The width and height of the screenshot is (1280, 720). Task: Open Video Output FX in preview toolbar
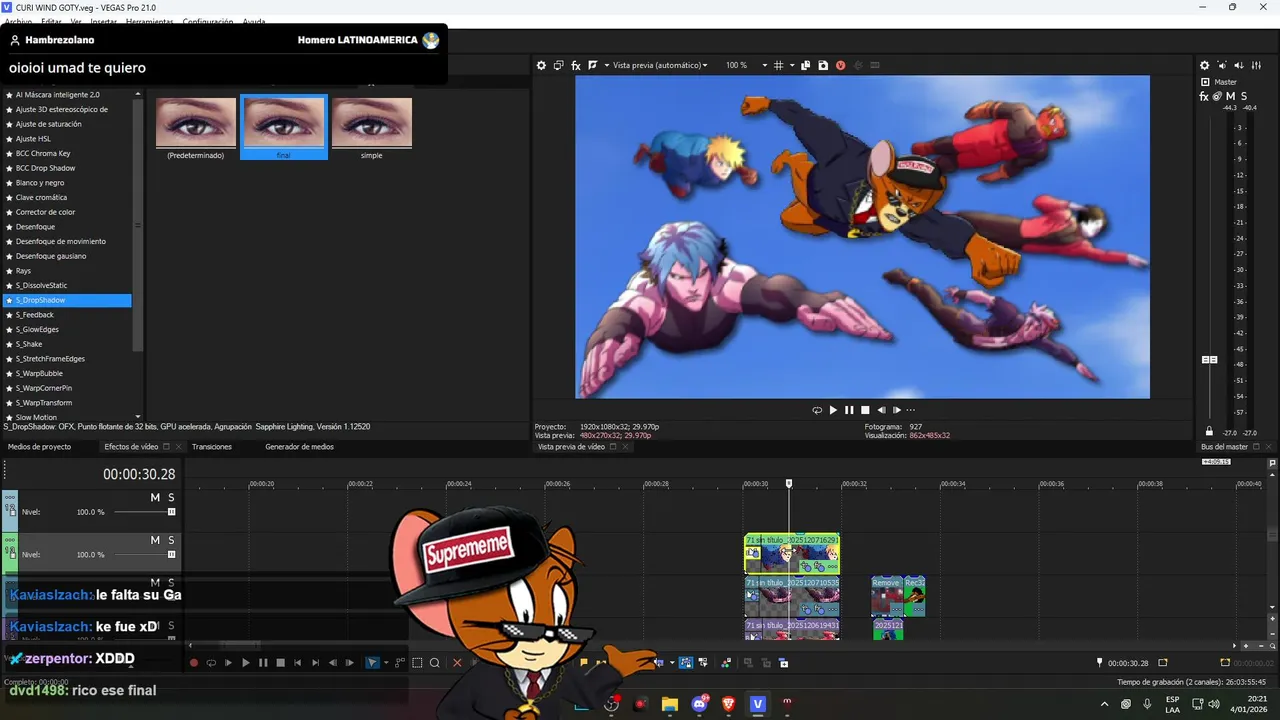pyautogui.click(x=576, y=65)
